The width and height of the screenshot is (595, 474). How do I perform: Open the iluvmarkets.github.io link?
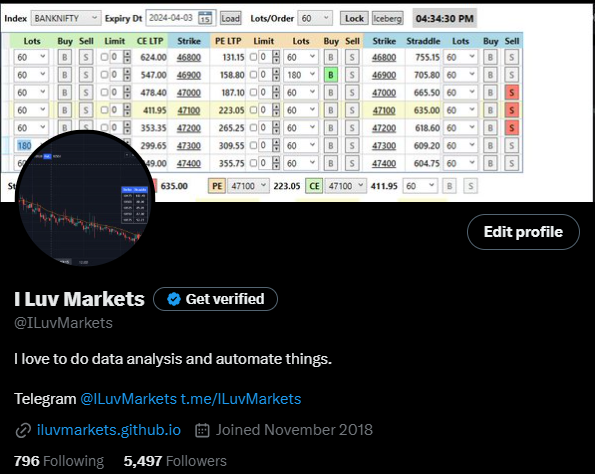(109, 430)
